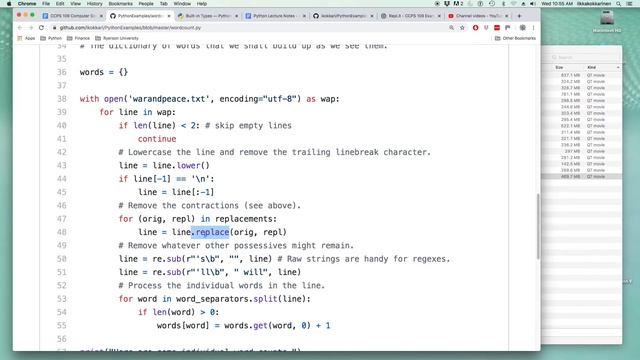Viewport: 640px width, 360px height.
Task: Open the Python bookmarks folder
Action: click(x=51, y=38)
